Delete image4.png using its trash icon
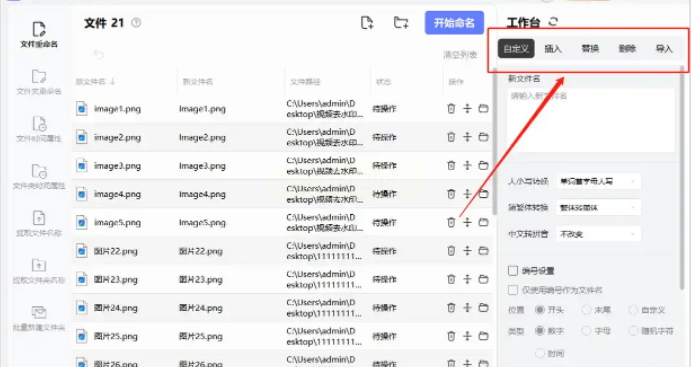The width and height of the screenshot is (691, 367). pos(451,194)
